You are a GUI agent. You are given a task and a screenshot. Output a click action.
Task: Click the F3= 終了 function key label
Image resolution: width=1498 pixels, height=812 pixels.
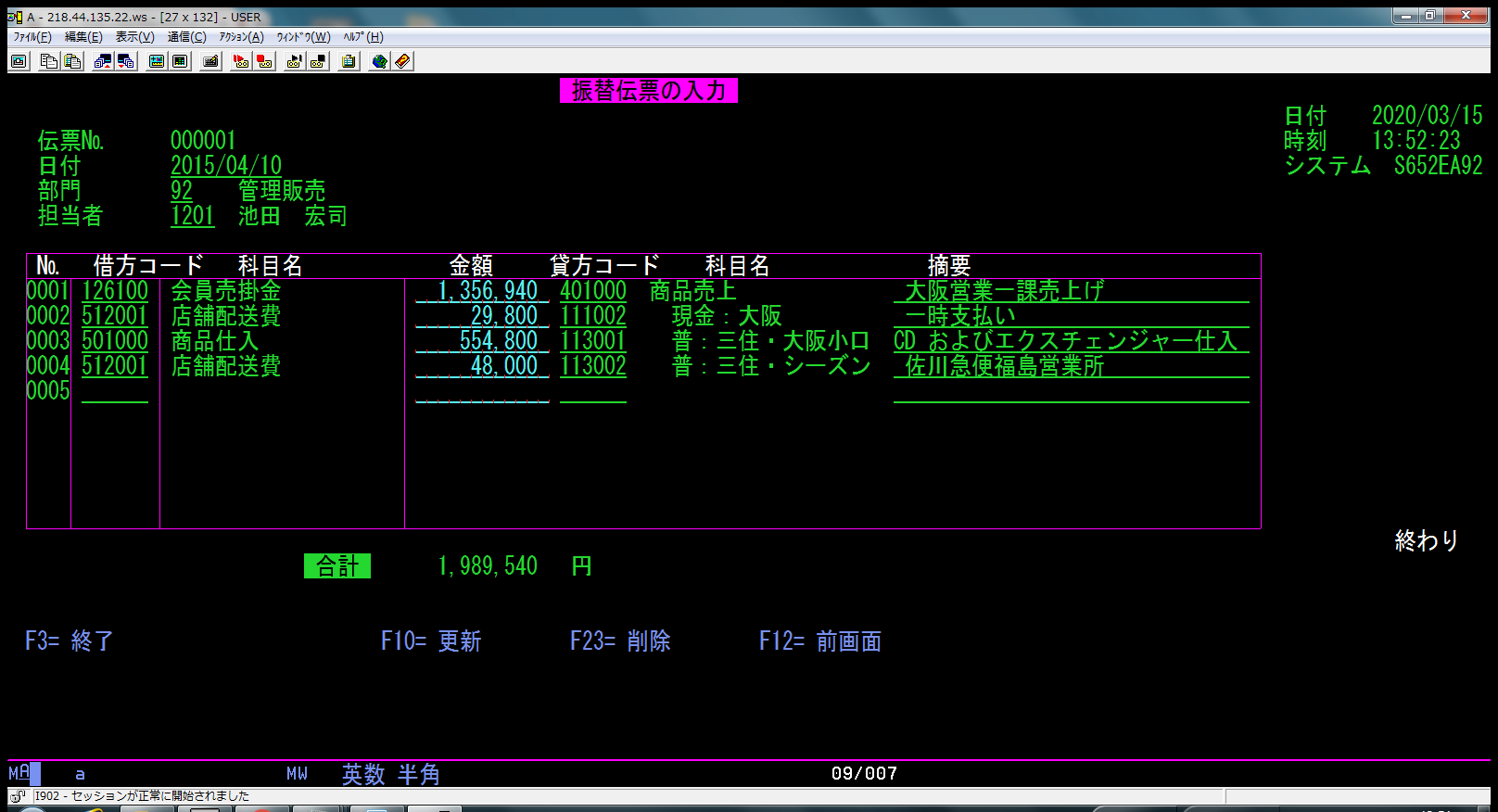[70, 641]
